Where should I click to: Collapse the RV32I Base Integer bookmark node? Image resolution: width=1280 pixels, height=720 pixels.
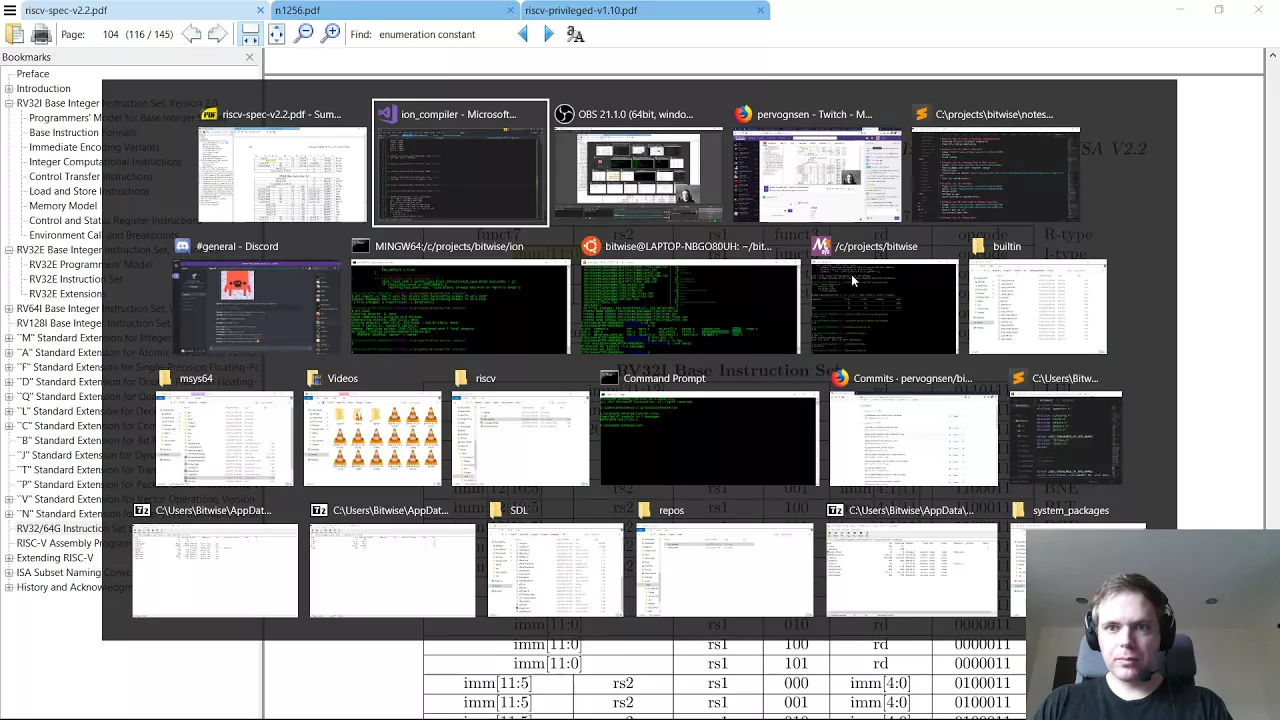coord(8,103)
